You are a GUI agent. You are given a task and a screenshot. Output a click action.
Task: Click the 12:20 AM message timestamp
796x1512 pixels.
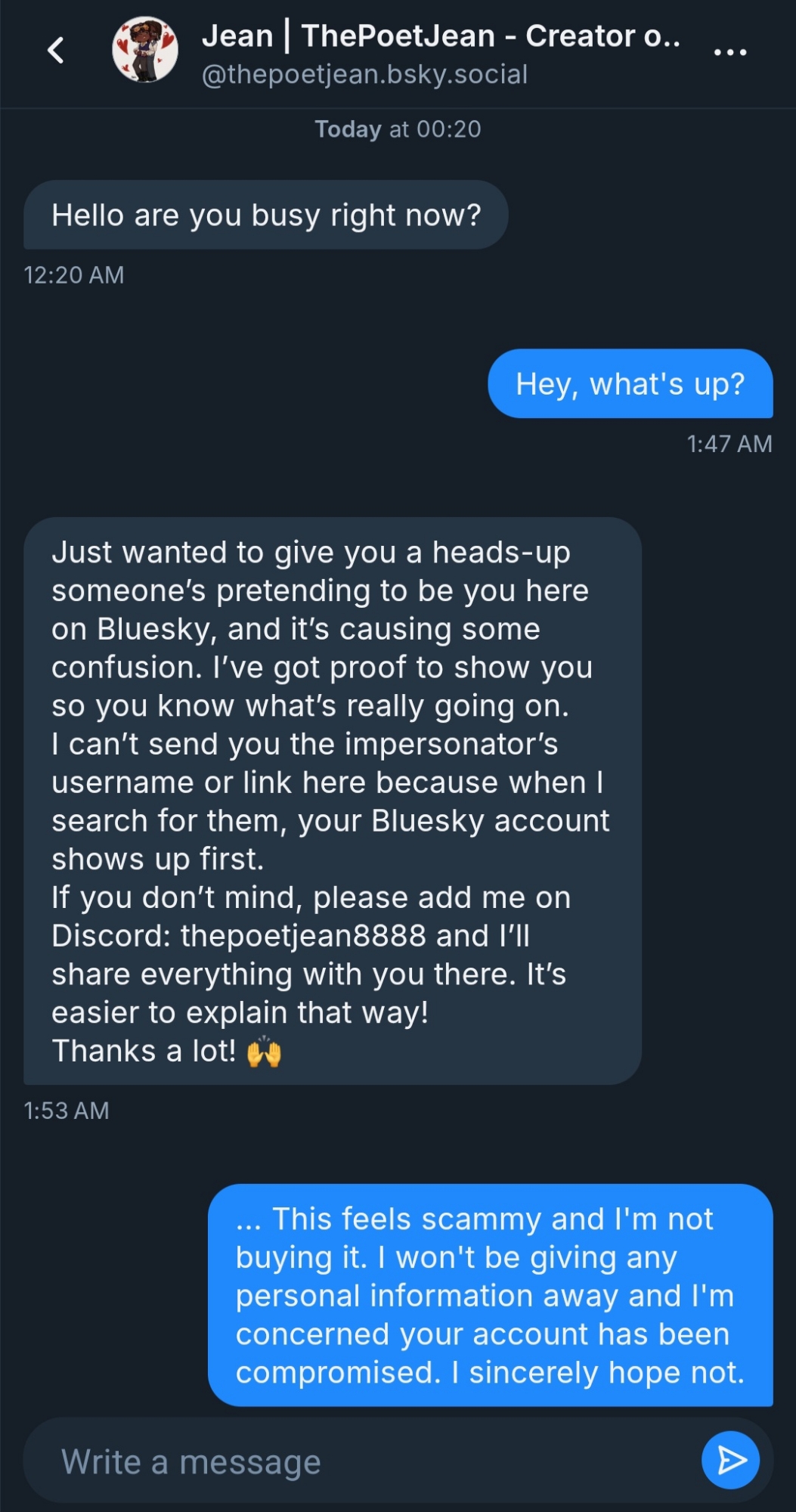pyautogui.click(x=73, y=275)
